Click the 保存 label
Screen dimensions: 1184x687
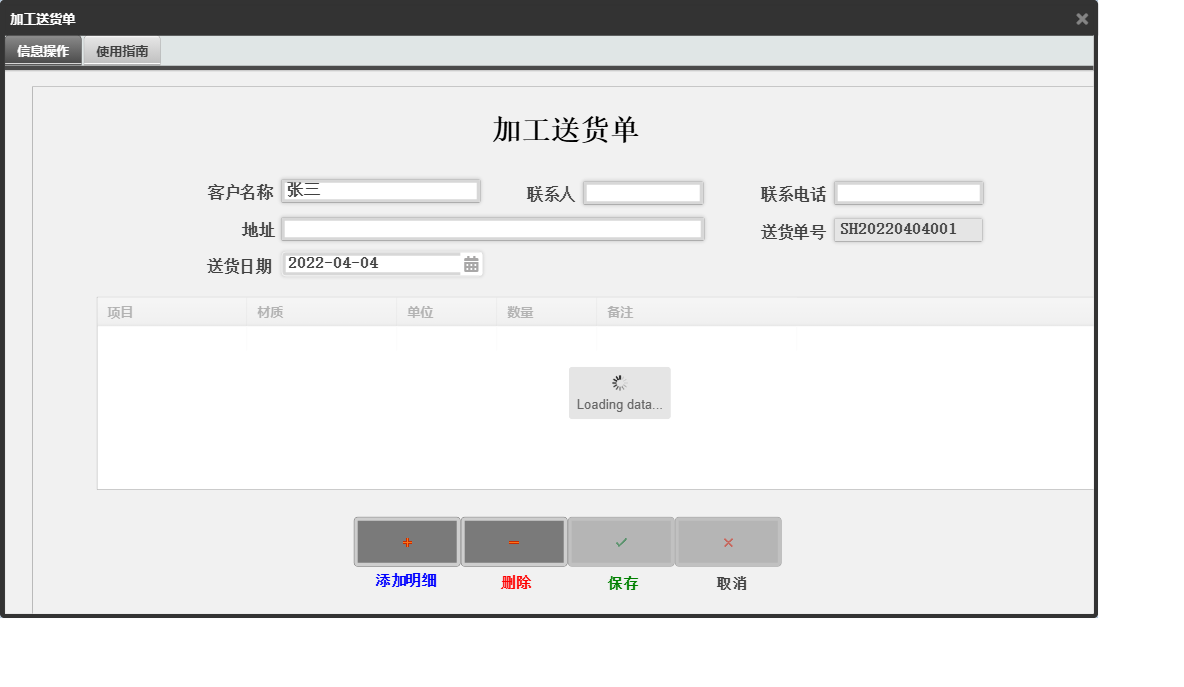click(620, 581)
